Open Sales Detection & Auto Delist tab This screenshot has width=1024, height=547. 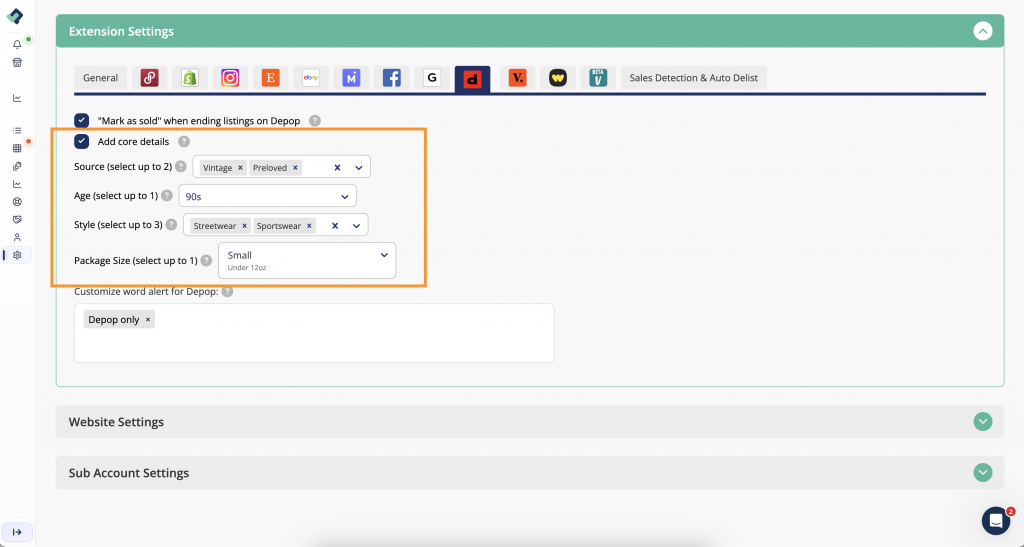693,78
